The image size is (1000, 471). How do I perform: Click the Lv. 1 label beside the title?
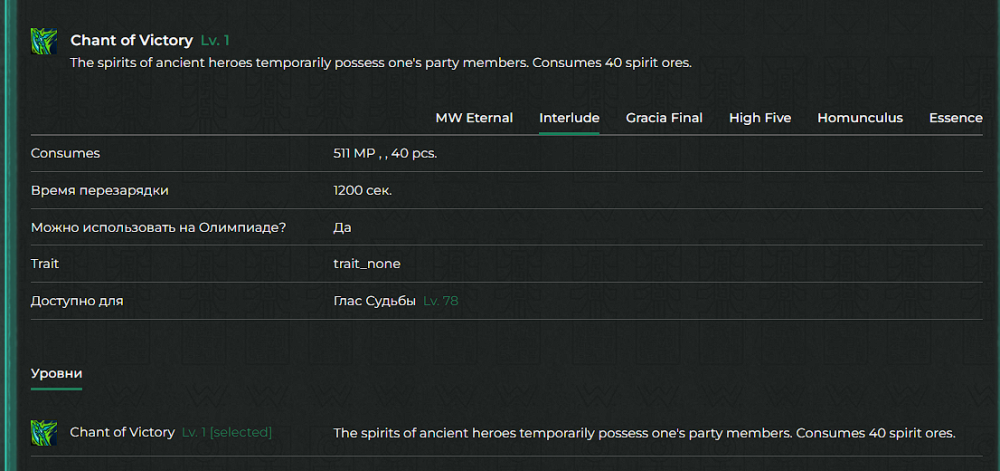pyautogui.click(x=215, y=41)
